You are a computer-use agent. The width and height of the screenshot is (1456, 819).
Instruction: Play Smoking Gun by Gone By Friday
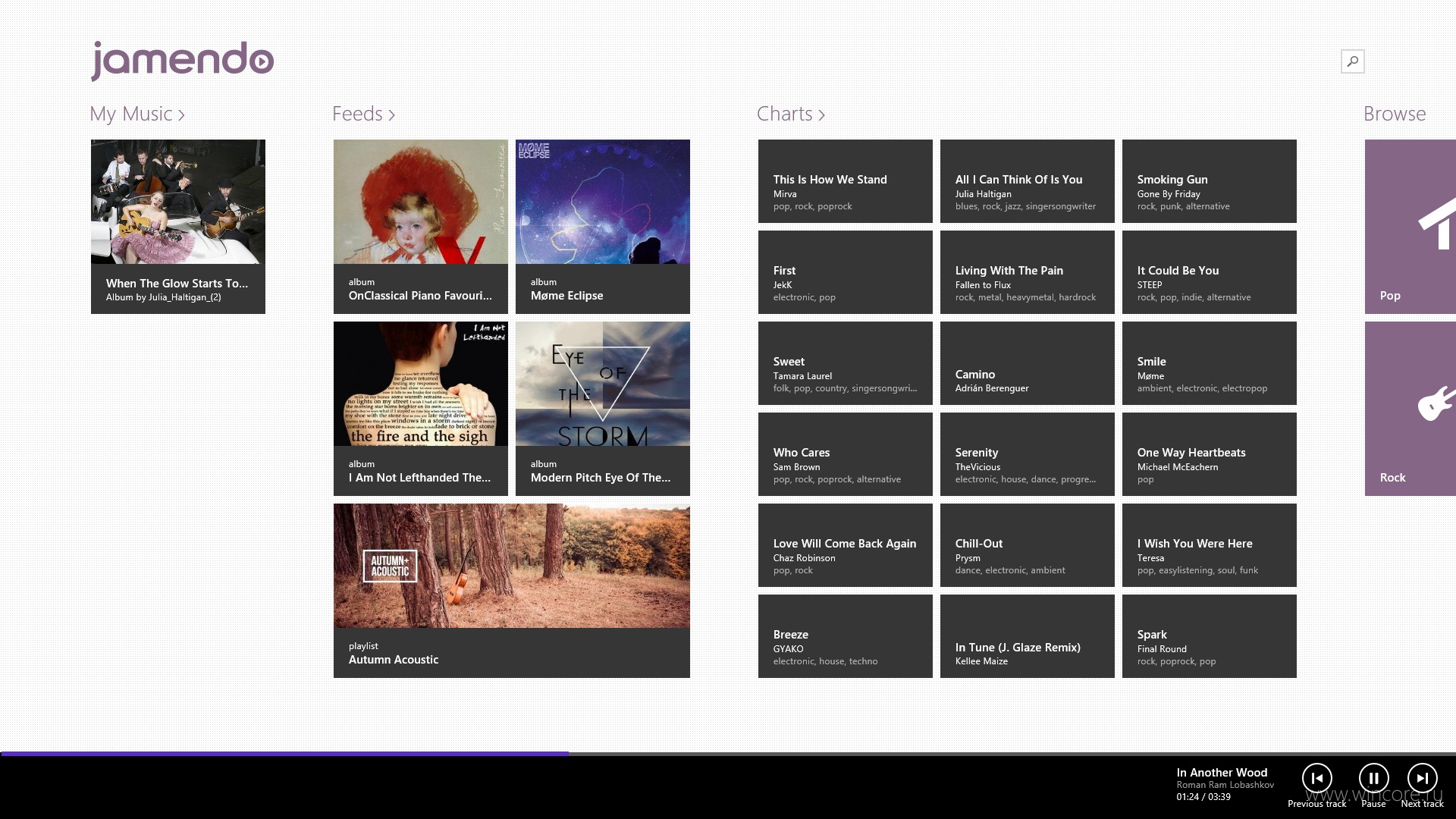click(1210, 181)
